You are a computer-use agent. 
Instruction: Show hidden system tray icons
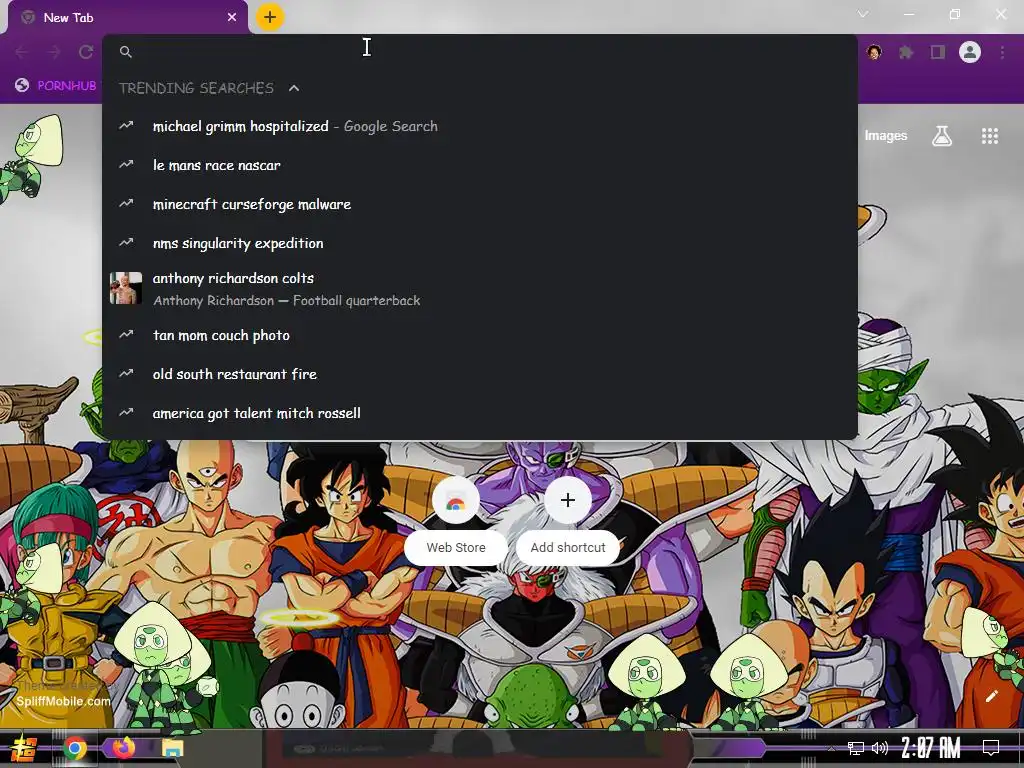coord(831,748)
